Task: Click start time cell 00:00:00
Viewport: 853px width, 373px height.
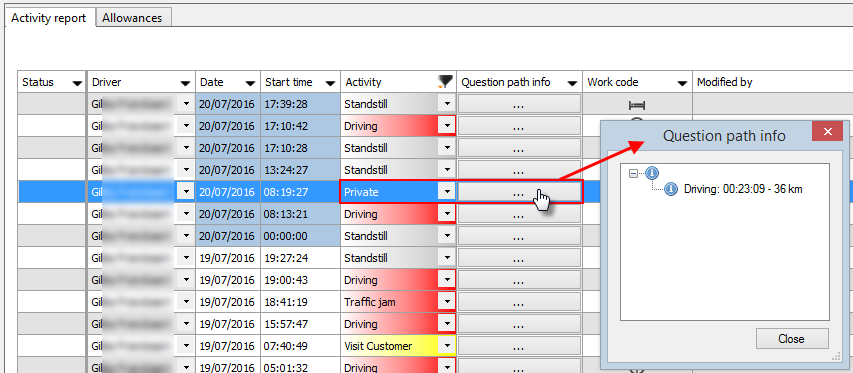Action: tap(300, 236)
